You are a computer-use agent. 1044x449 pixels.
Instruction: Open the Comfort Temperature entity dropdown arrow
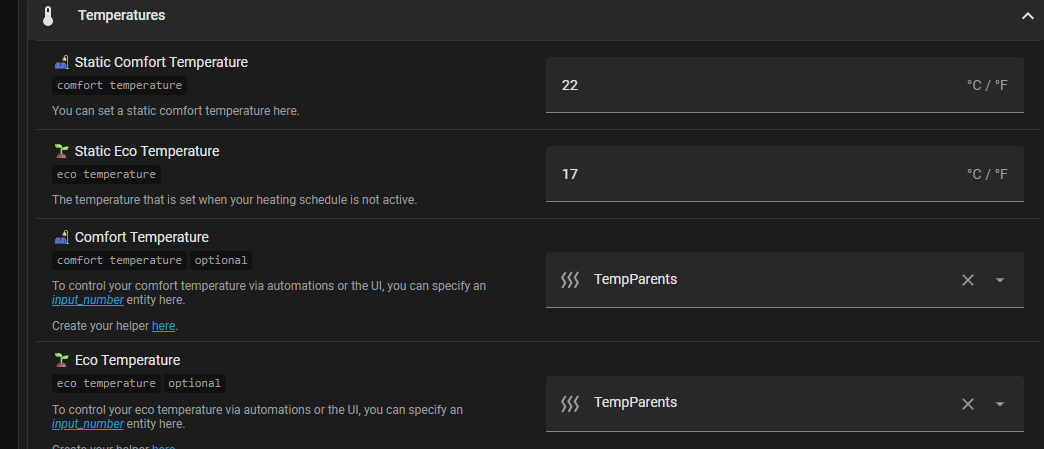pyautogui.click(x=1000, y=280)
